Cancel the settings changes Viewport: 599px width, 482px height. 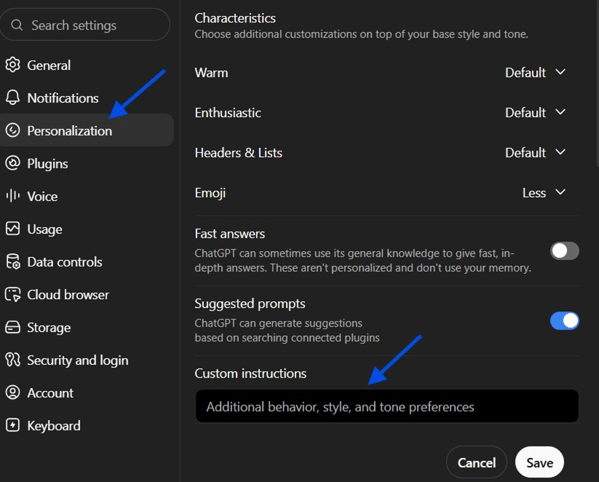click(476, 463)
